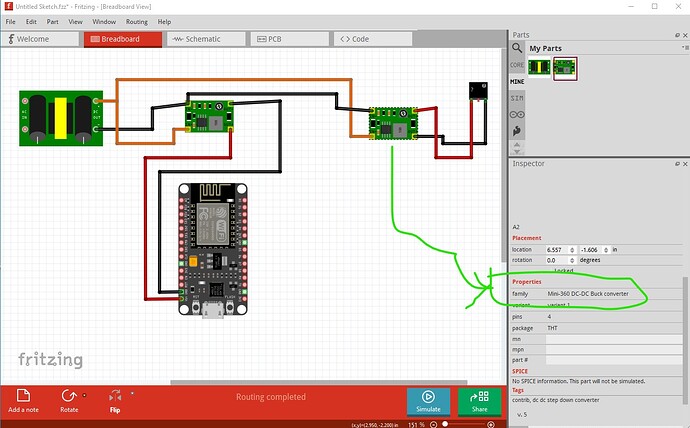The width and height of the screenshot is (690, 428).
Task: Click the zoom out minus icon
Action: 433,424
